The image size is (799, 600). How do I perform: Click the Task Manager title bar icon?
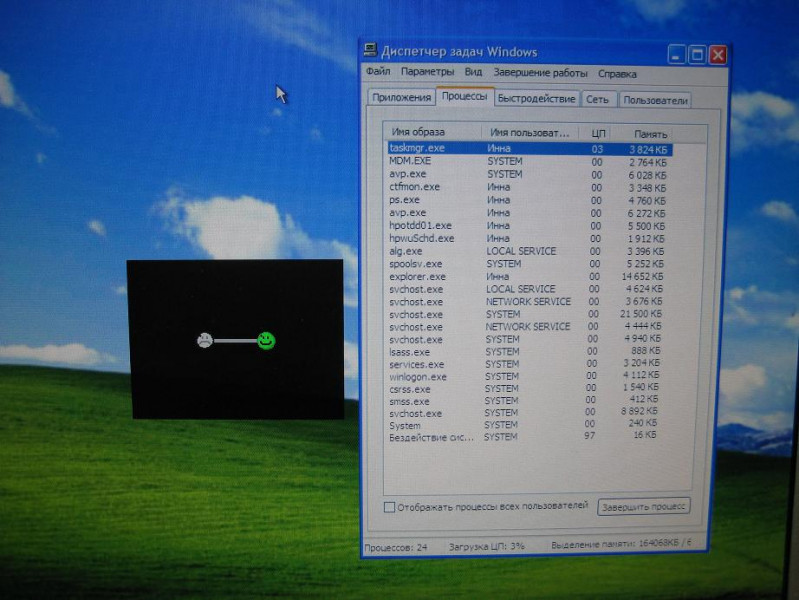coord(370,50)
